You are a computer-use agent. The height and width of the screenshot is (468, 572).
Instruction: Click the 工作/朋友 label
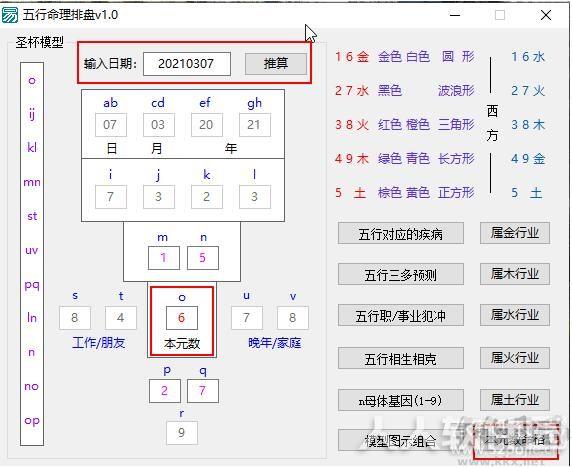(98, 343)
